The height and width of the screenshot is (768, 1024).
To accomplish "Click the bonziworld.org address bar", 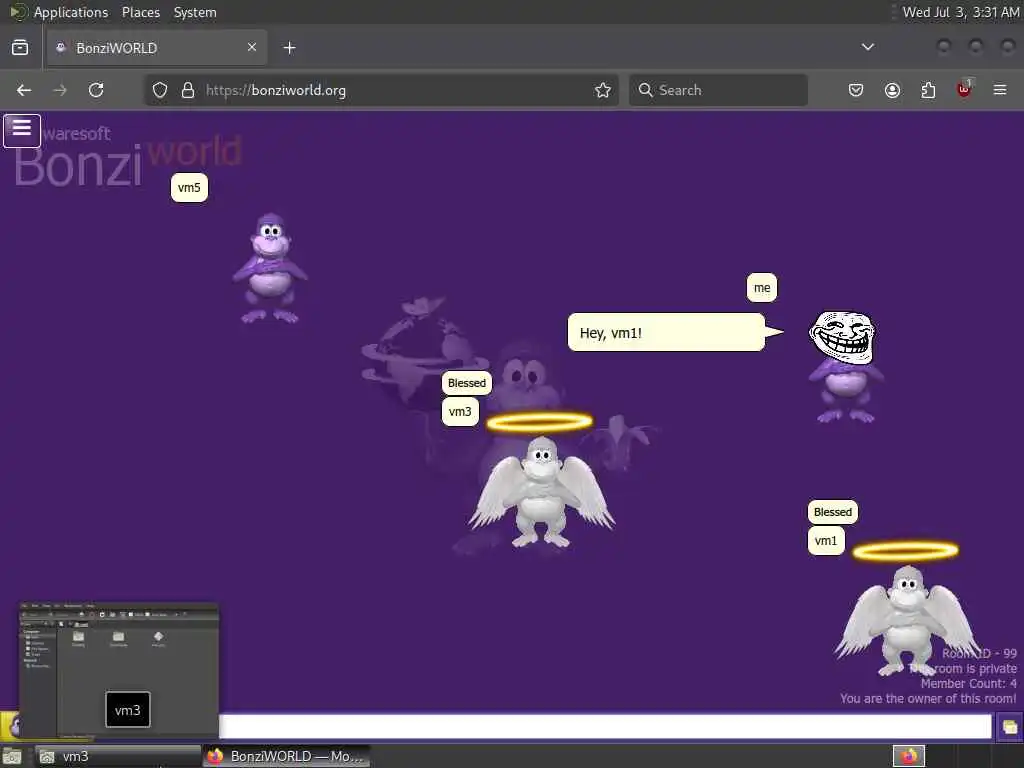I will click(x=382, y=90).
